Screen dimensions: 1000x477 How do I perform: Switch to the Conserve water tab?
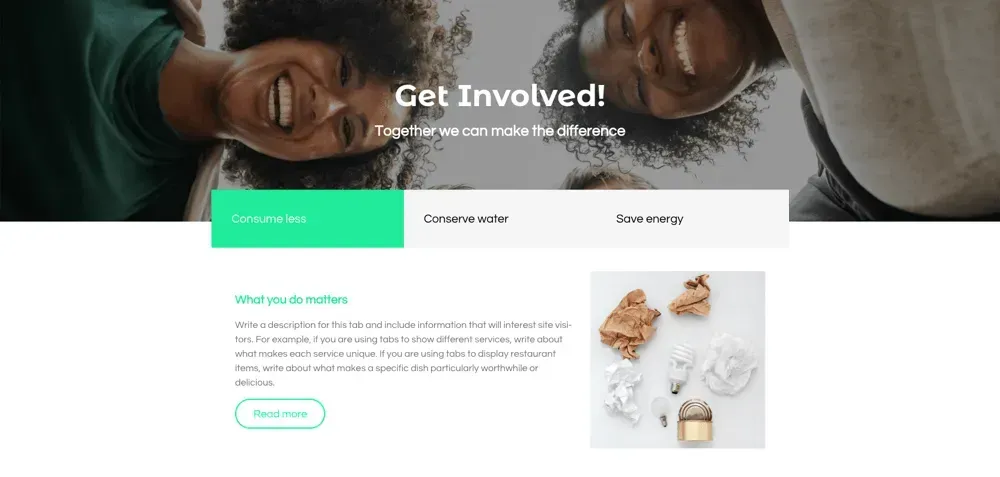pyautogui.click(x=500, y=219)
